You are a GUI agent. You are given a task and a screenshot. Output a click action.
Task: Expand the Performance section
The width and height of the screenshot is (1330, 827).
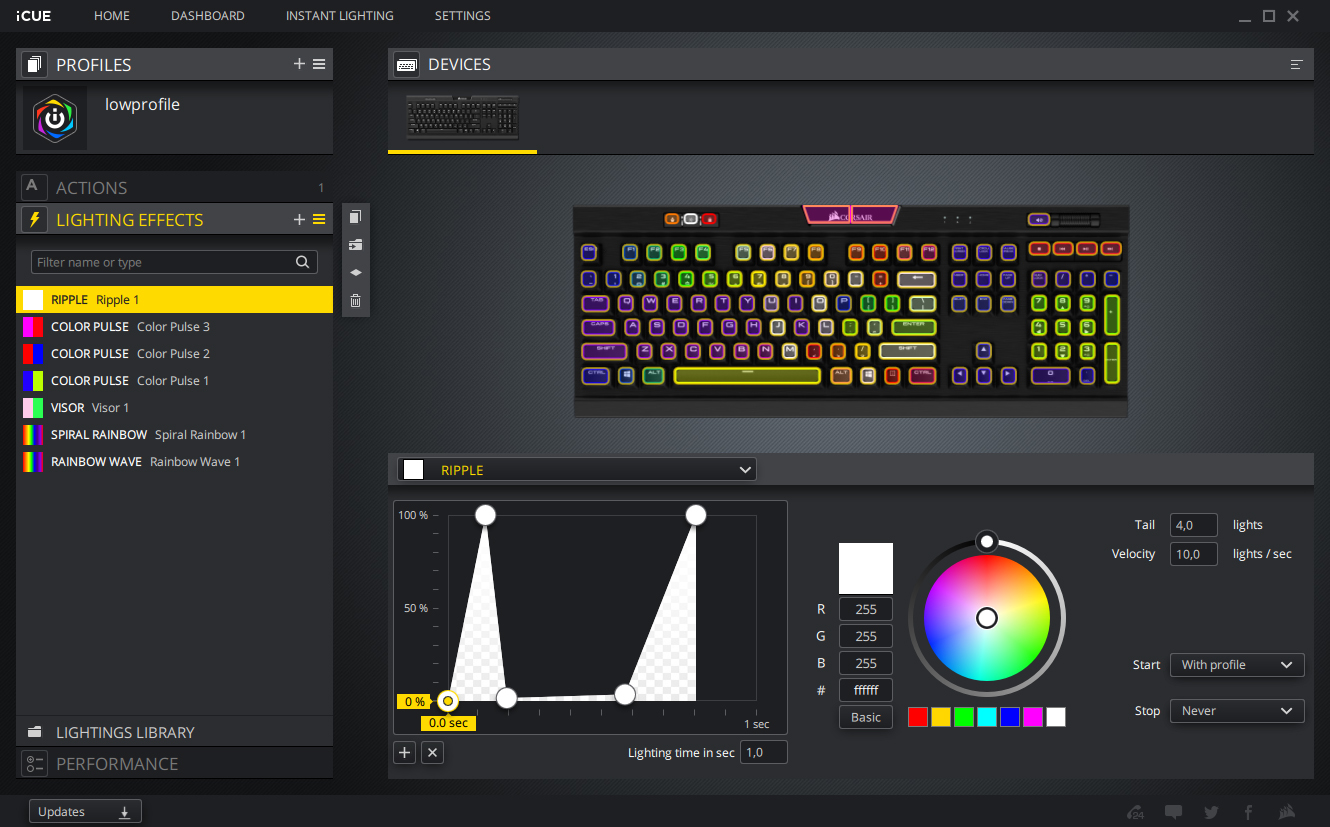point(174,763)
